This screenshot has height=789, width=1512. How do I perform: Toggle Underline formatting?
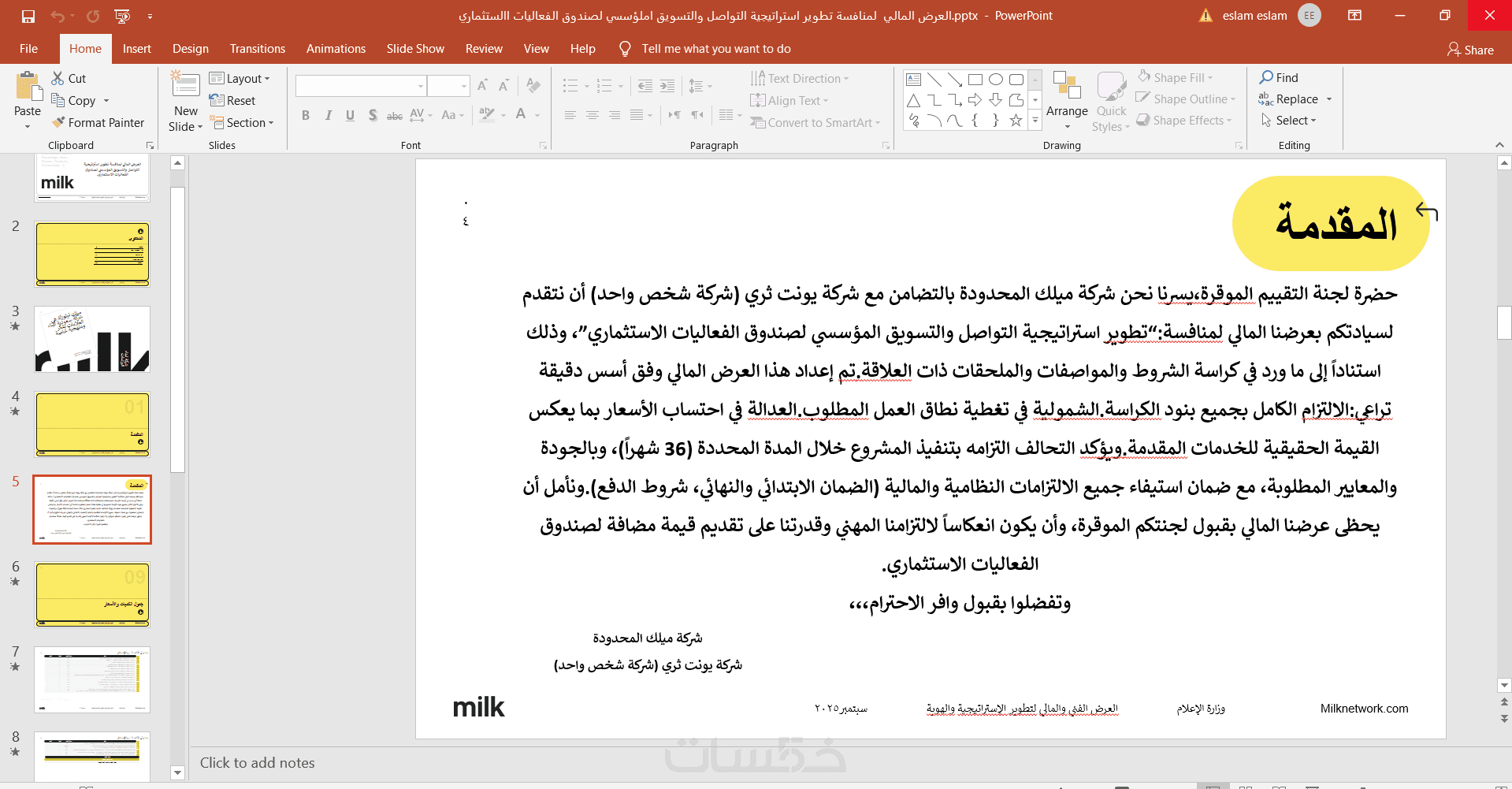pyautogui.click(x=351, y=115)
